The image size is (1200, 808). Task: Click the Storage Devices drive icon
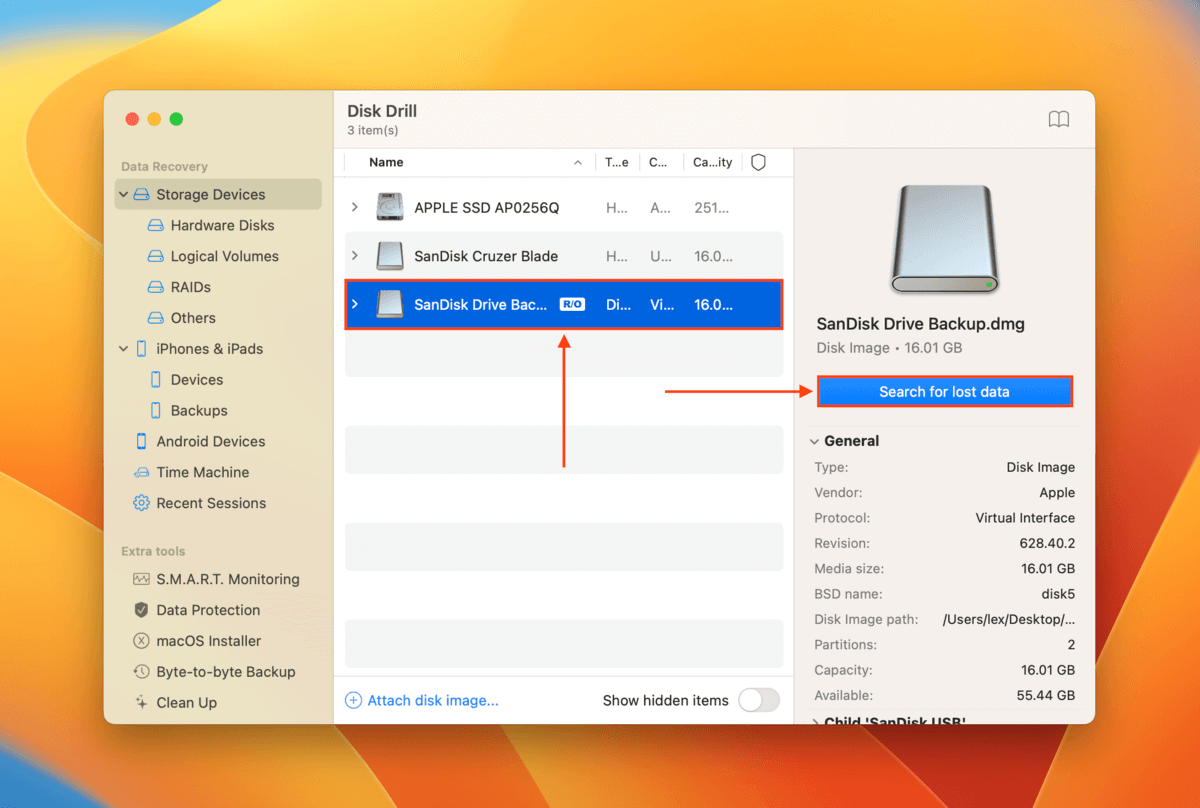point(141,195)
